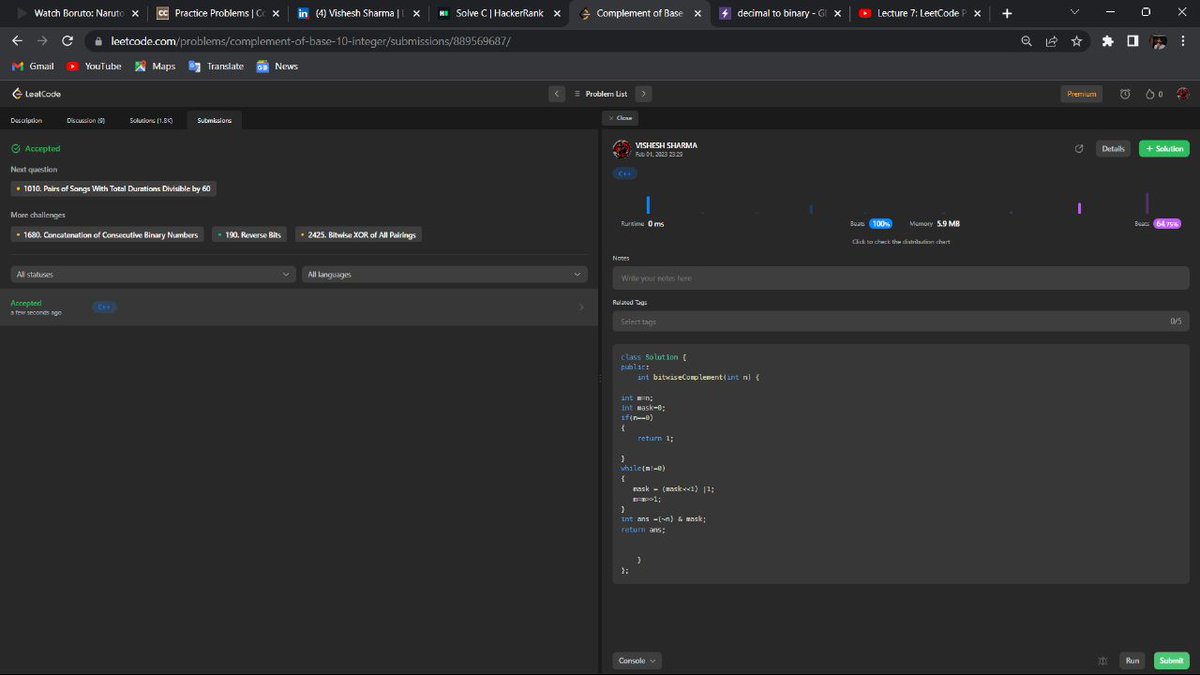Viewport: 1200px width, 675px height.
Task: Open 190 Reverse Bits problem
Action: (250, 234)
